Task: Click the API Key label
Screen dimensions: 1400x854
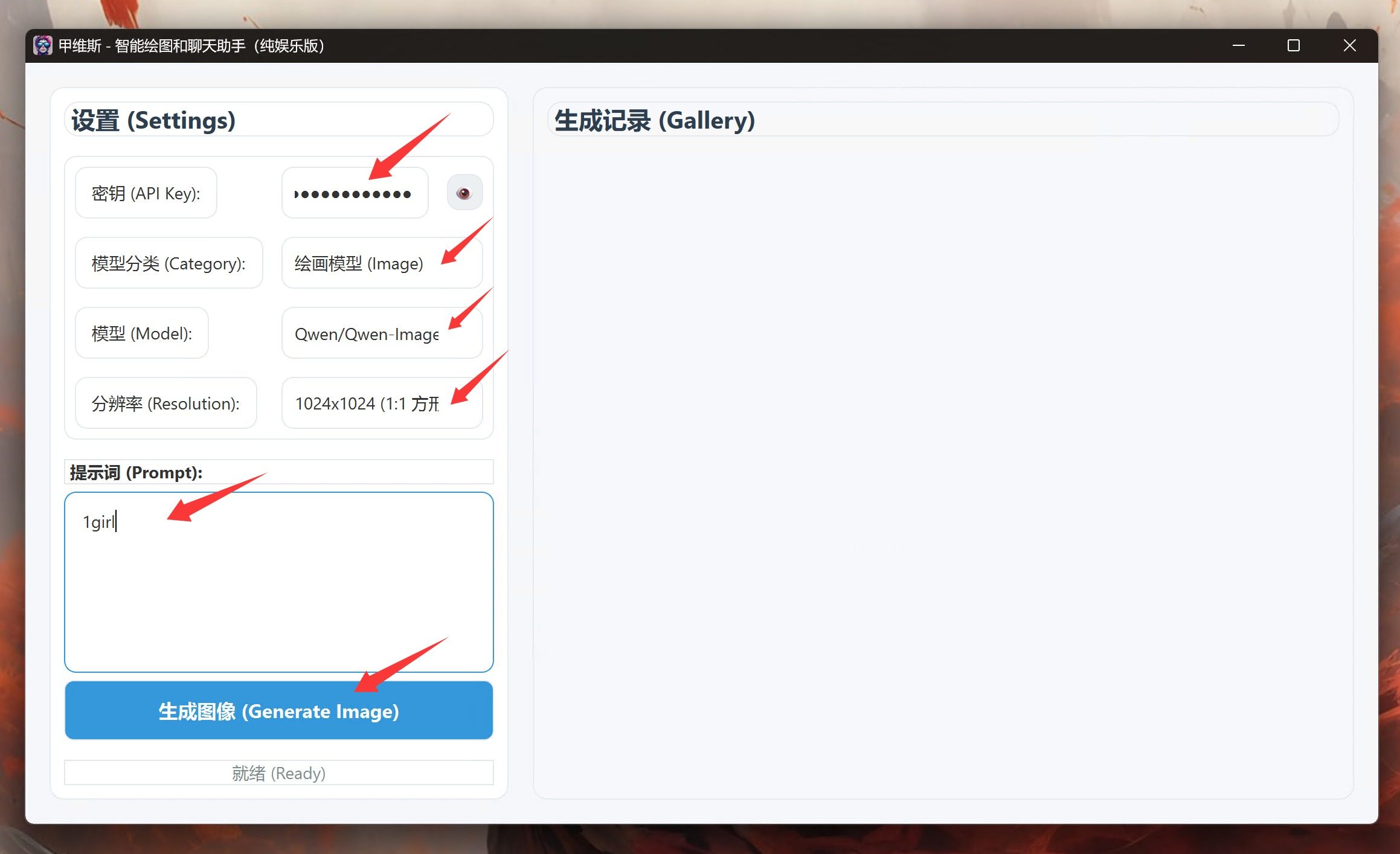Action: [146, 193]
